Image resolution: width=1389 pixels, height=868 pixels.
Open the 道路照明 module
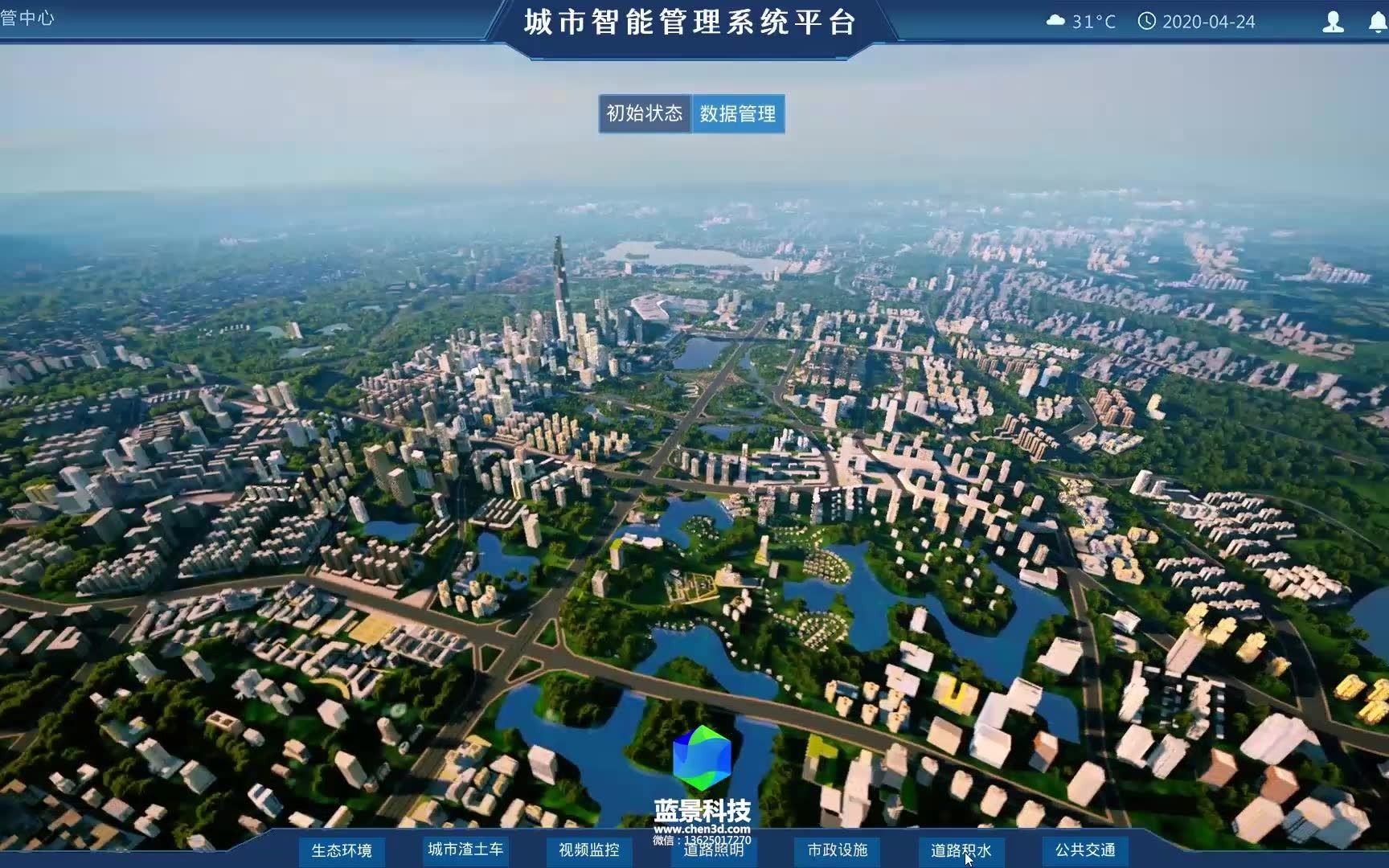(x=713, y=850)
